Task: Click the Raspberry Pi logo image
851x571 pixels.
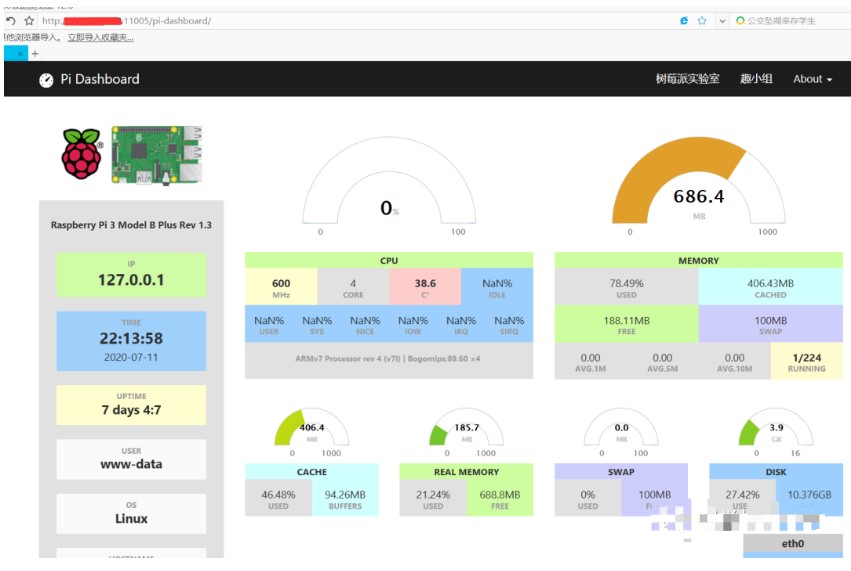Action: click(82, 154)
